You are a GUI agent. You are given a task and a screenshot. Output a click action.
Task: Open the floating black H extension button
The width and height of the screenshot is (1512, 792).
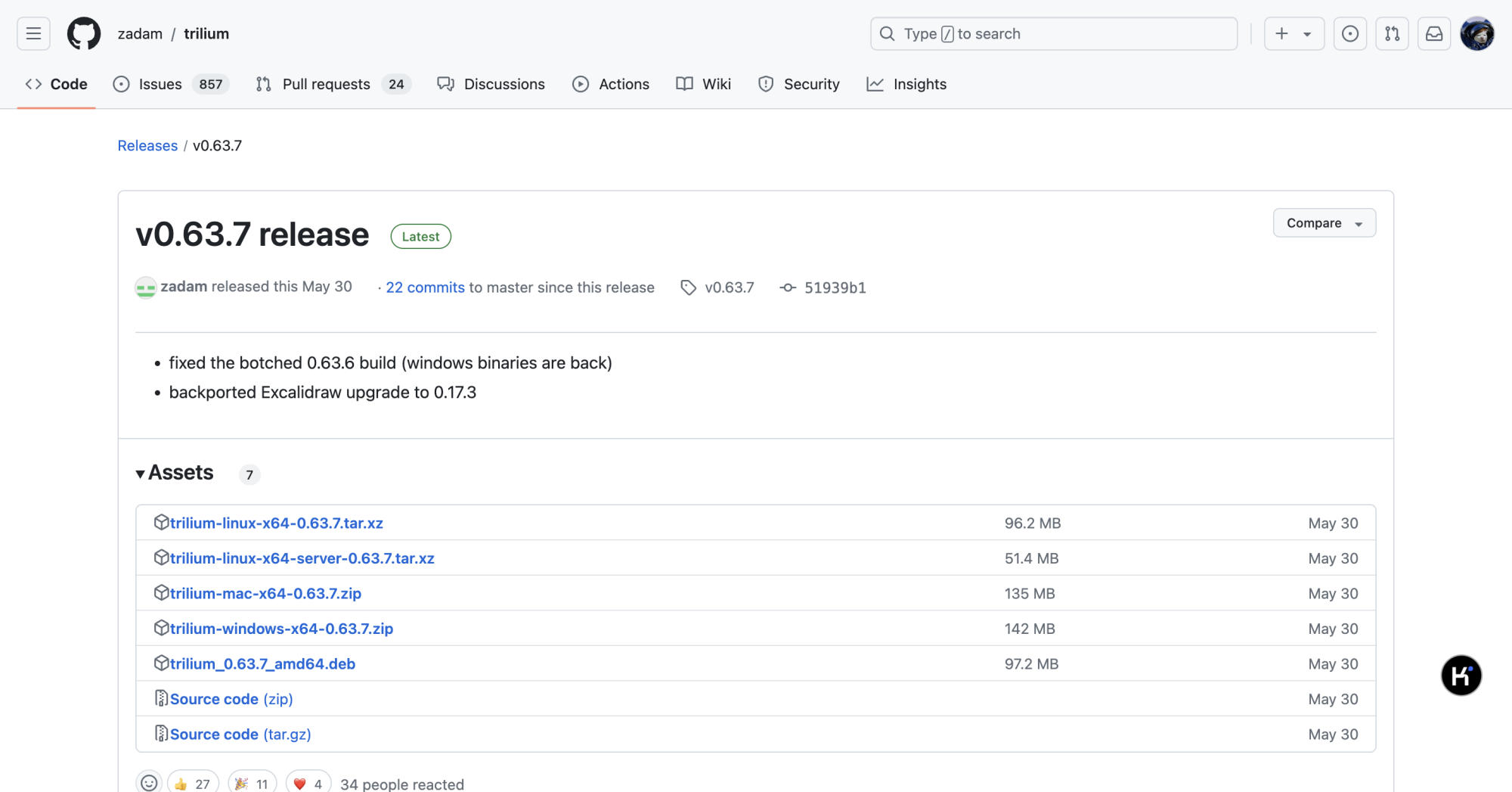(1461, 675)
